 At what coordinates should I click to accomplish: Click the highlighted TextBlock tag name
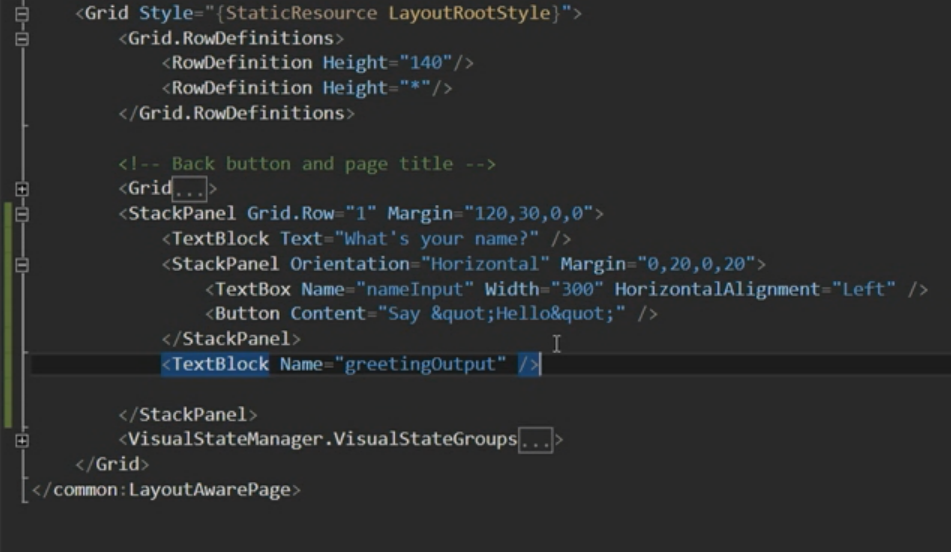(220, 365)
